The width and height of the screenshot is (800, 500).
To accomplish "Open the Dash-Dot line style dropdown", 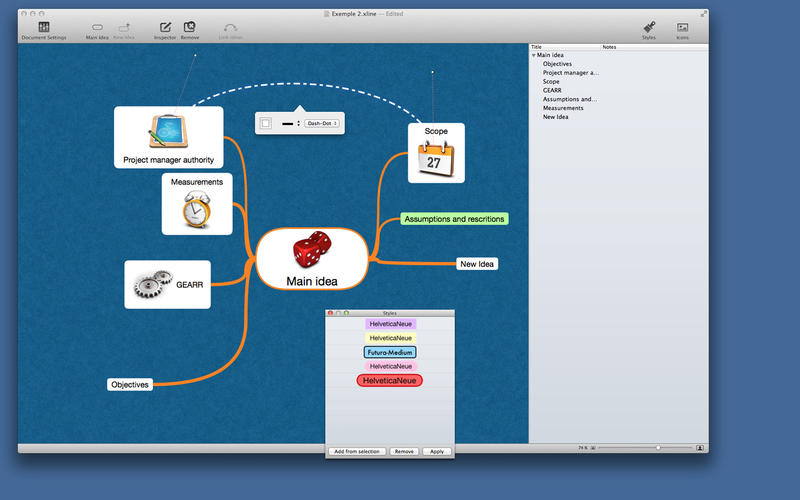I will pyautogui.click(x=321, y=123).
